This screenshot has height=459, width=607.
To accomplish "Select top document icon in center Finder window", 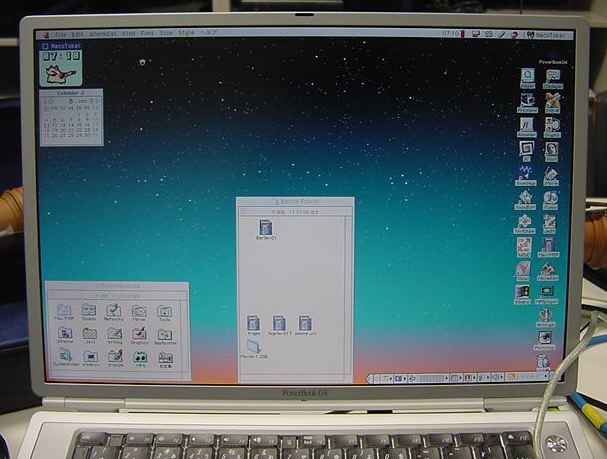I will tap(266, 229).
